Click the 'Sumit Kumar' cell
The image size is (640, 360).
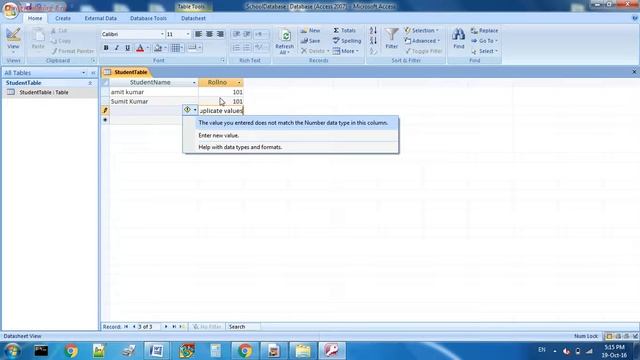coord(154,101)
